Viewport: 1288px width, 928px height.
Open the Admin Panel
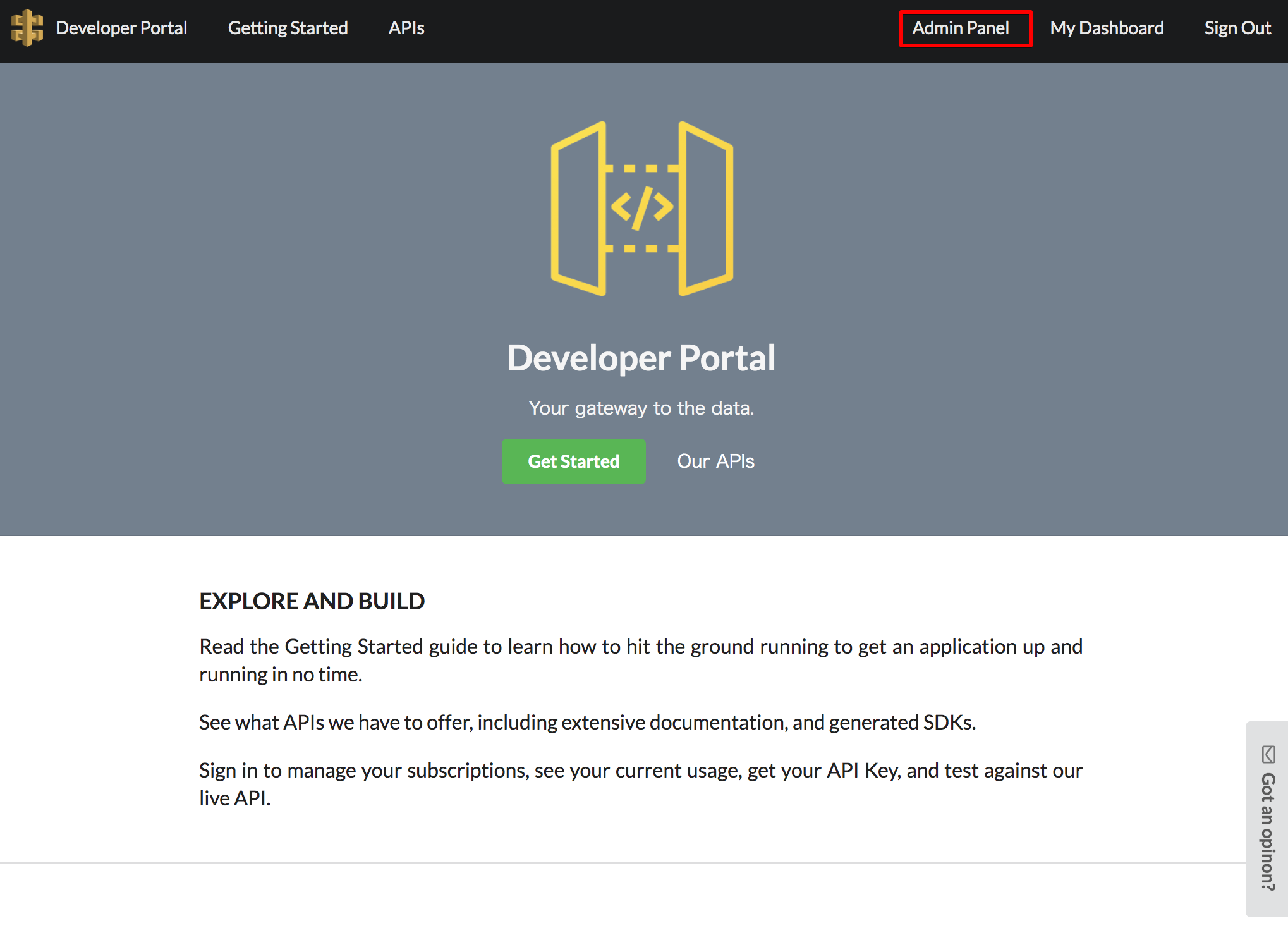click(960, 28)
